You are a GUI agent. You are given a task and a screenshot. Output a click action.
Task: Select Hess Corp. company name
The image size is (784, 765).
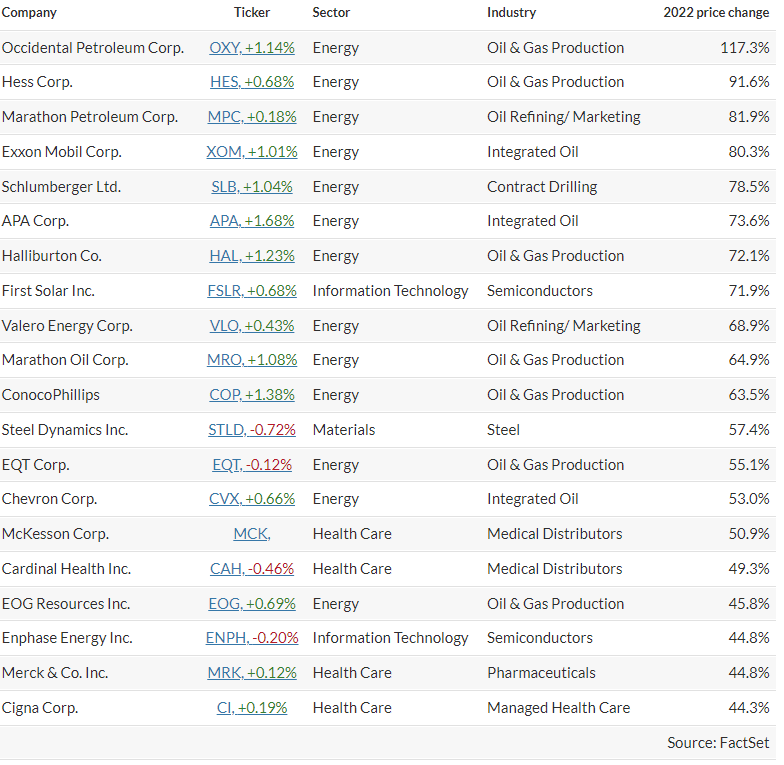pos(37,82)
